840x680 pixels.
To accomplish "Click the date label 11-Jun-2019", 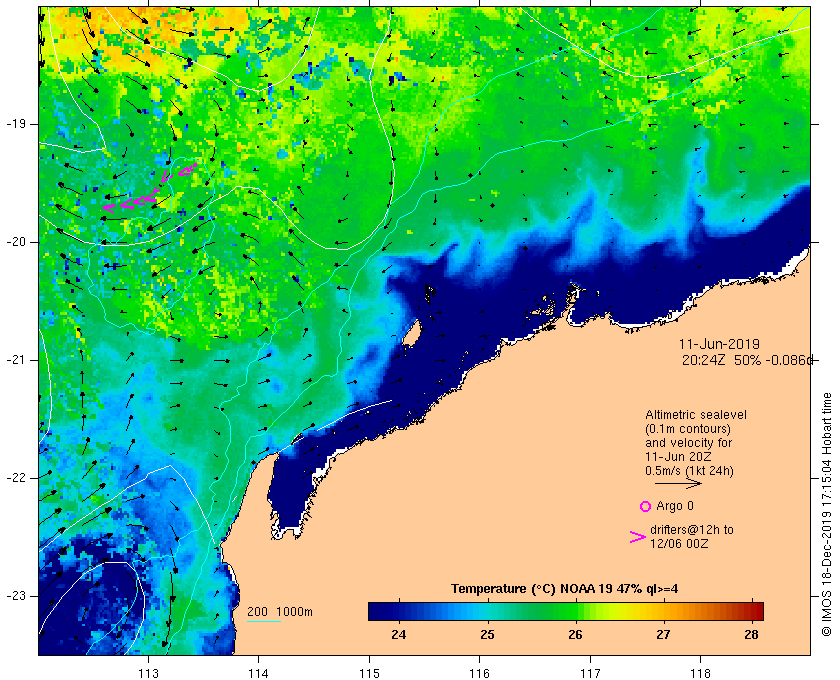I will 719,344.
